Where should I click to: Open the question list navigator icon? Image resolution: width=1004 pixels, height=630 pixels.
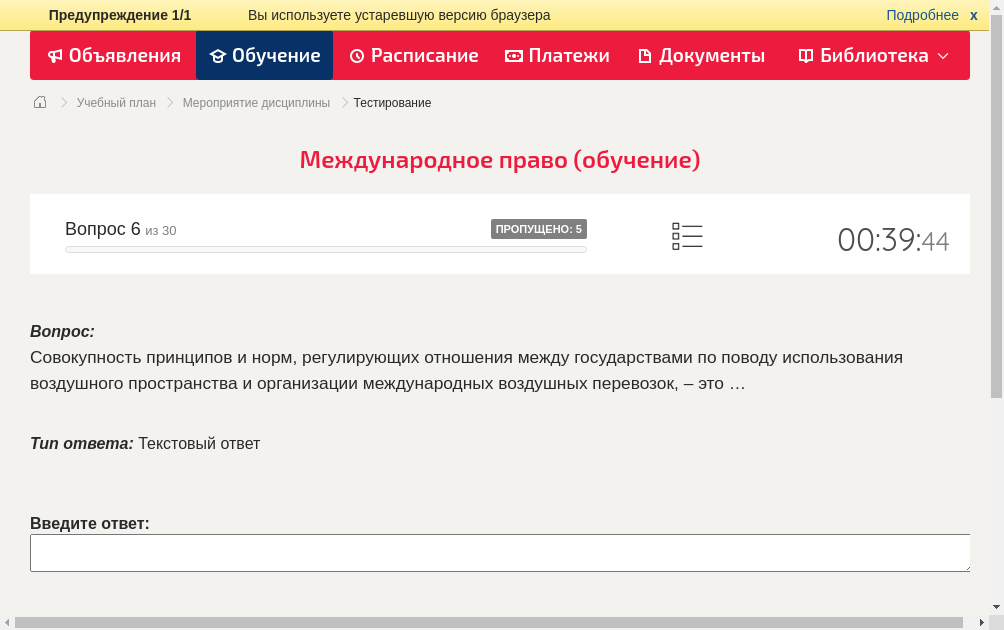(x=687, y=235)
